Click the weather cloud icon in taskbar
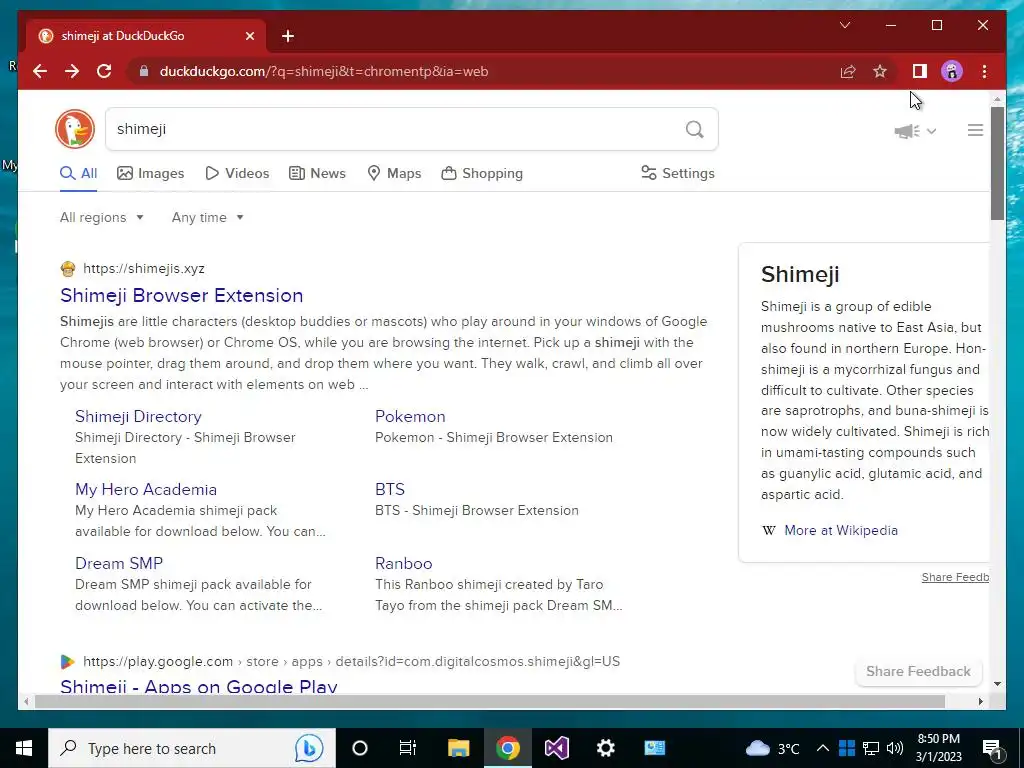 tap(758, 748)
